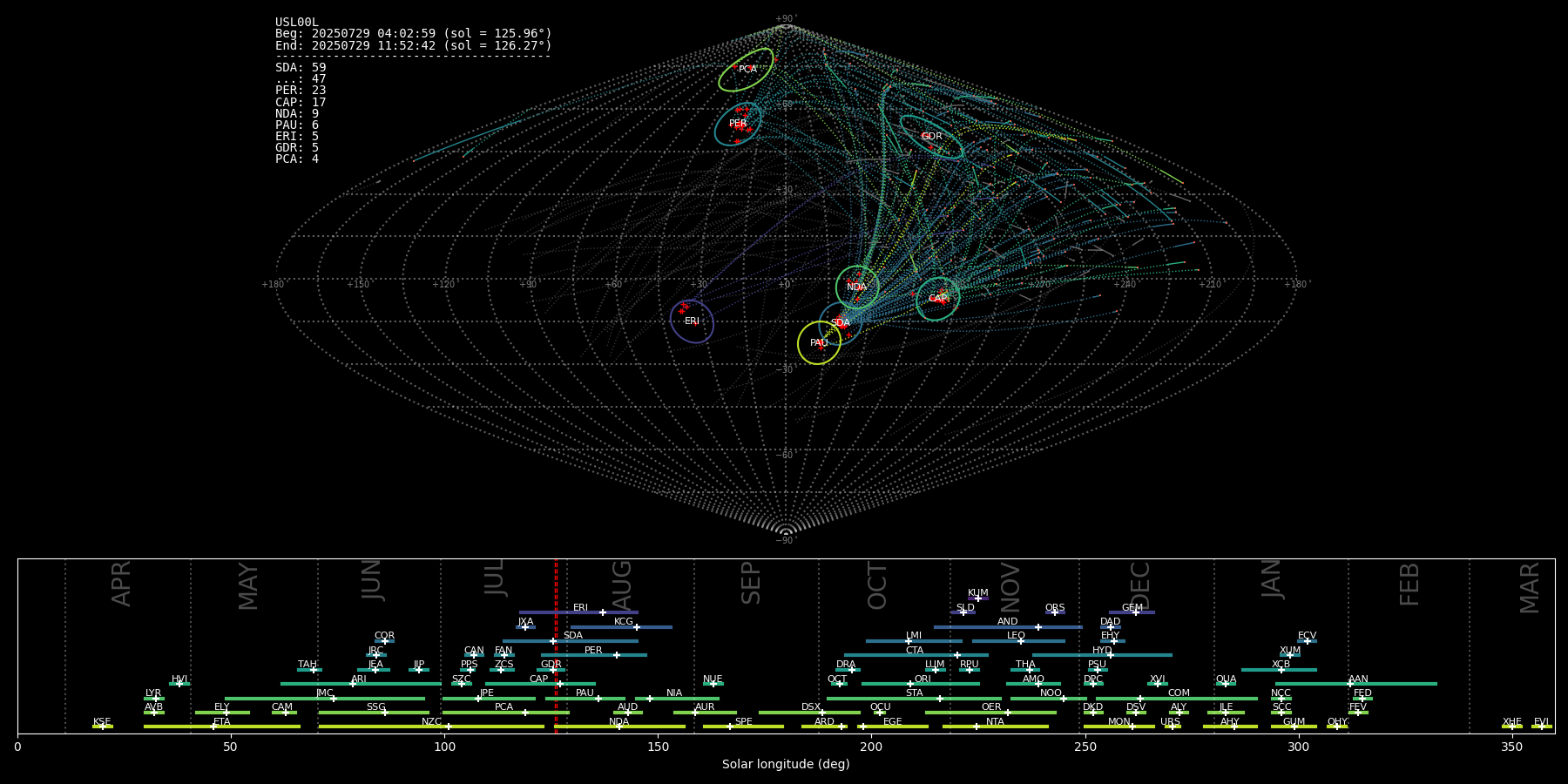Click the NZC shower bar in timeline

tap(431, 727)
